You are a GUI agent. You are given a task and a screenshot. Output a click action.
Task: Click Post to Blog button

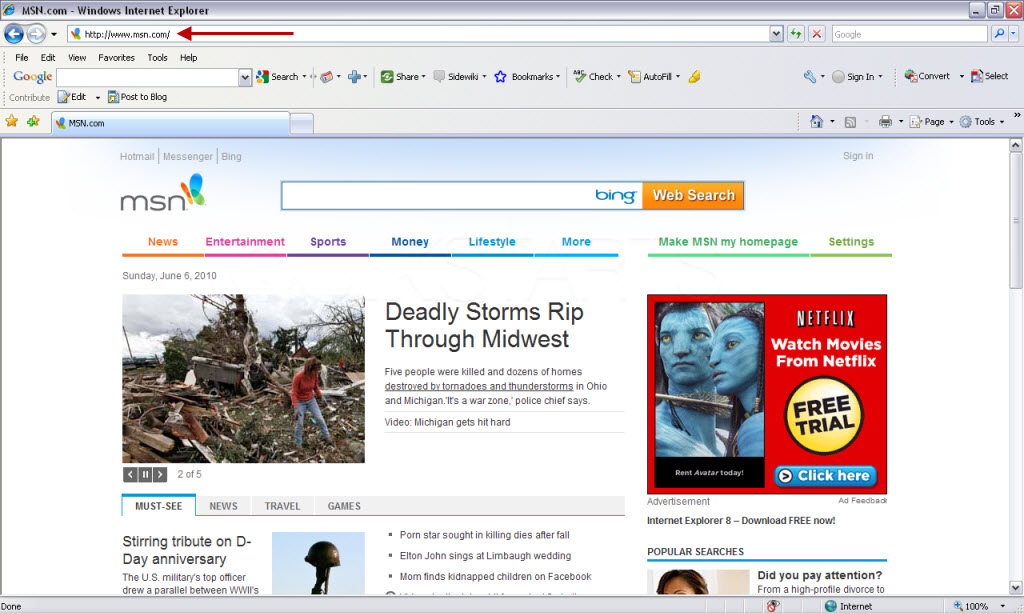pyautogui.click(x=137, y=97)
